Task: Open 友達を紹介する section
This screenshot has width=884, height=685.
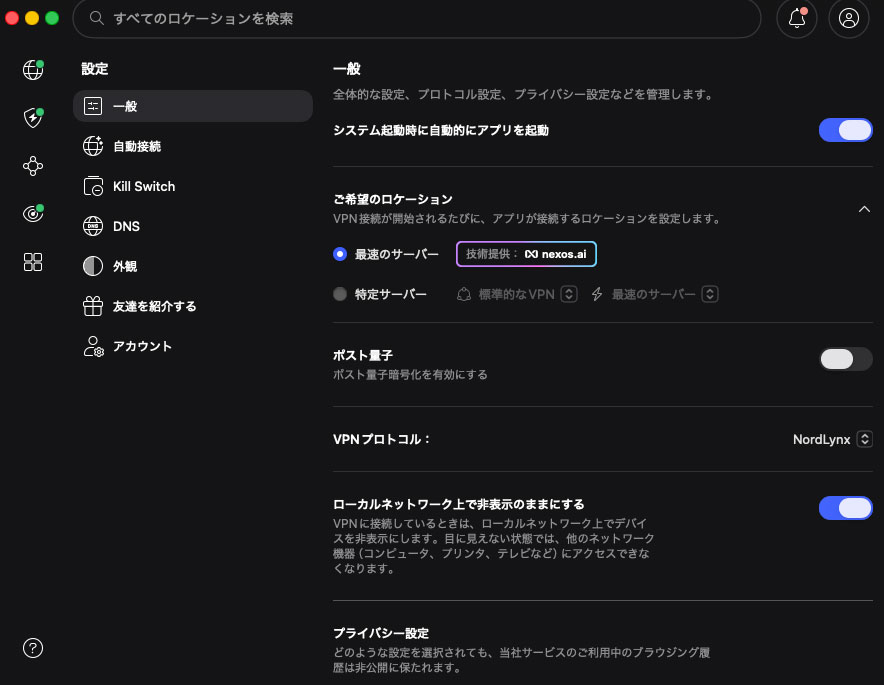Action: tap(193, 306)
